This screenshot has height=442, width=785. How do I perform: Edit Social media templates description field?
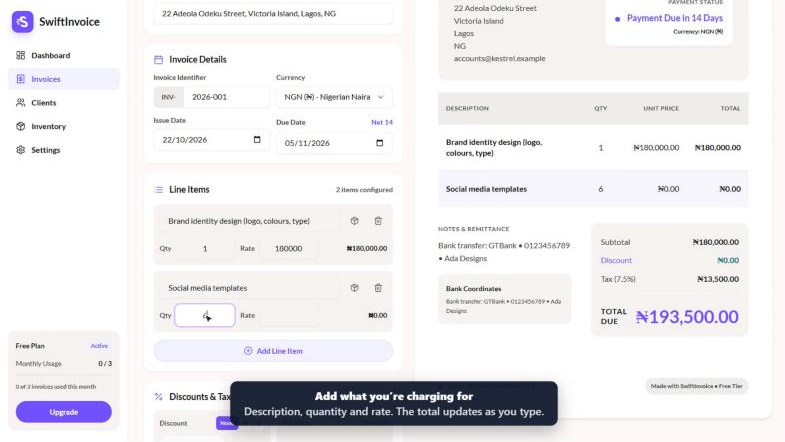coord(249,288)
